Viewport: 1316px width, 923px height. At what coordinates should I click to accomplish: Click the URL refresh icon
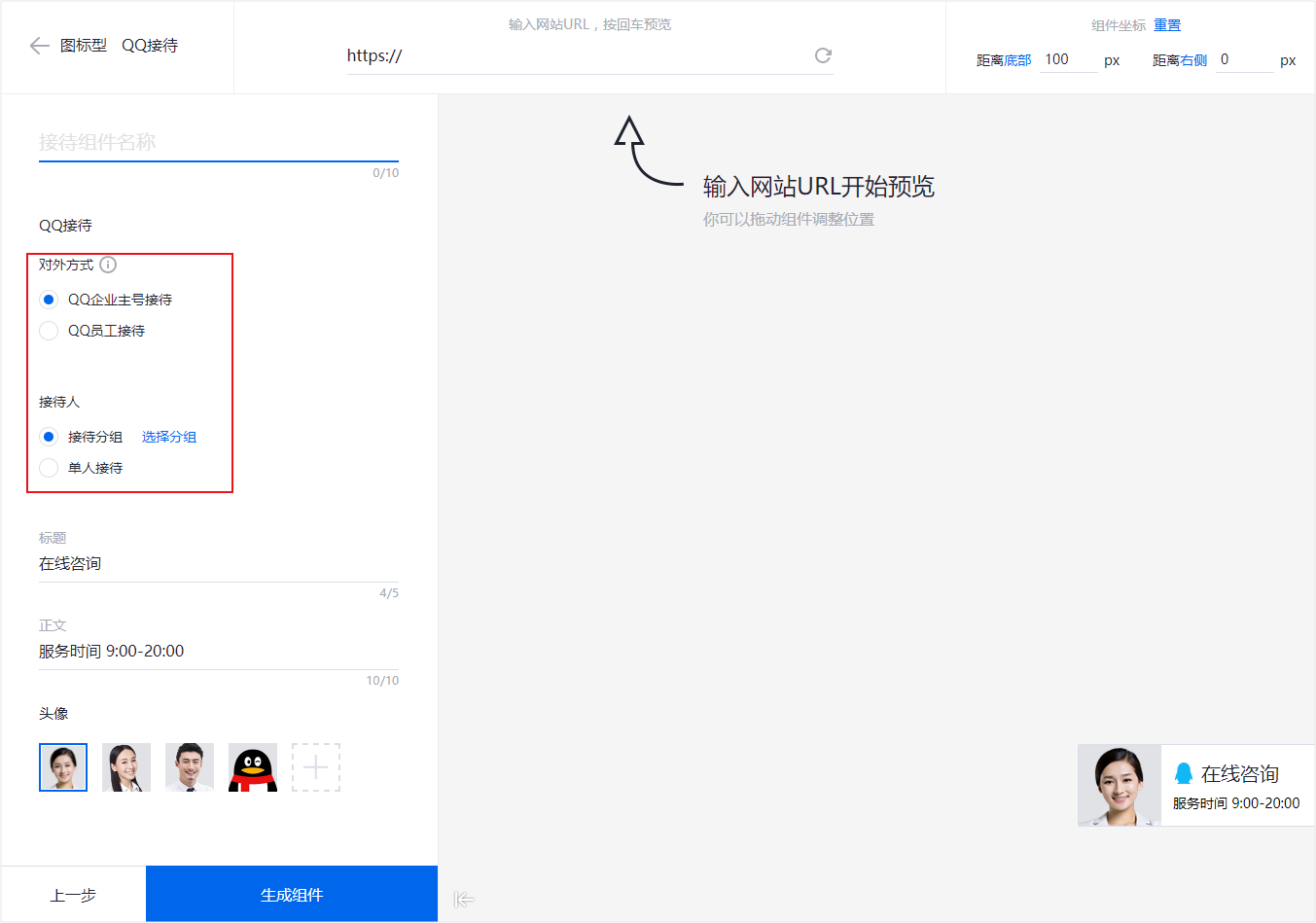[823, 55]
